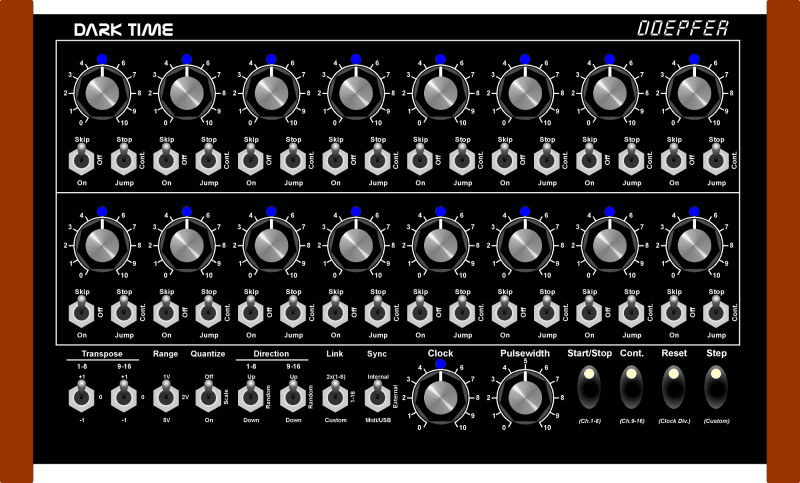Flip the Direction 1-8 switch
This screenshot has height=483, width=800.
pyautogui.click(x=251, y=396)
